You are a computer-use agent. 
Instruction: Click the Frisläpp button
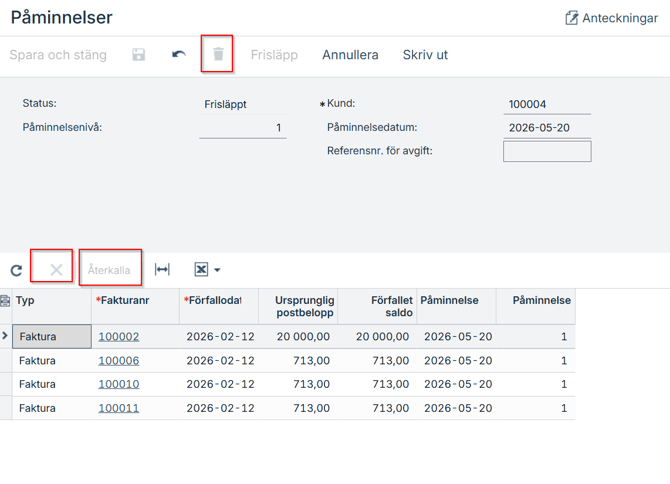coord(274,55)
